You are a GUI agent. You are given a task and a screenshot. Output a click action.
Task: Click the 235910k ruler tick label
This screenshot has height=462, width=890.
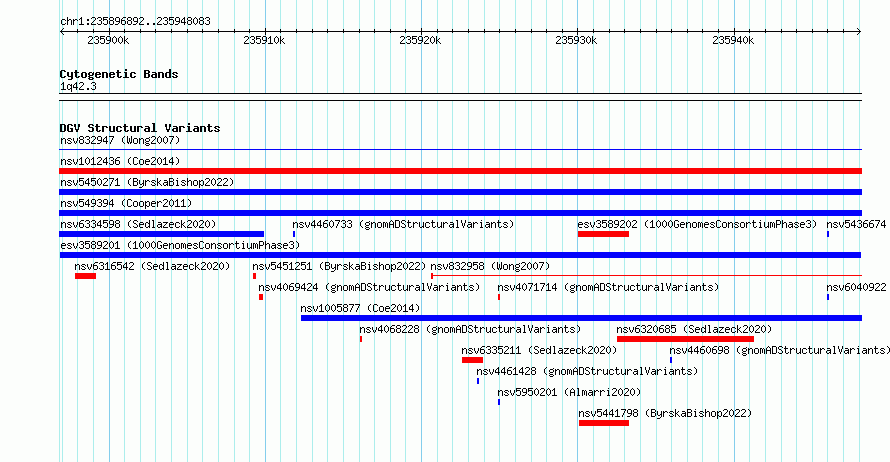coord(264,40)
